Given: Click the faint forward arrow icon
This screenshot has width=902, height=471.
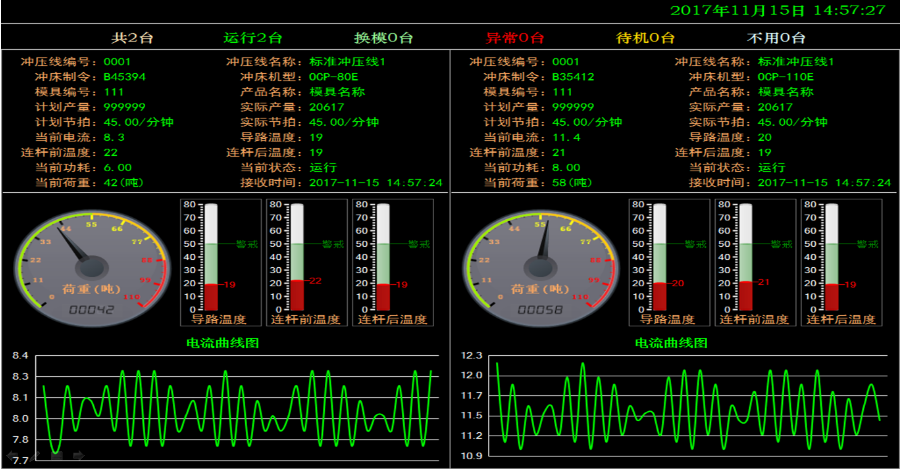Looking at the screenshot, I should coord(79,456).
